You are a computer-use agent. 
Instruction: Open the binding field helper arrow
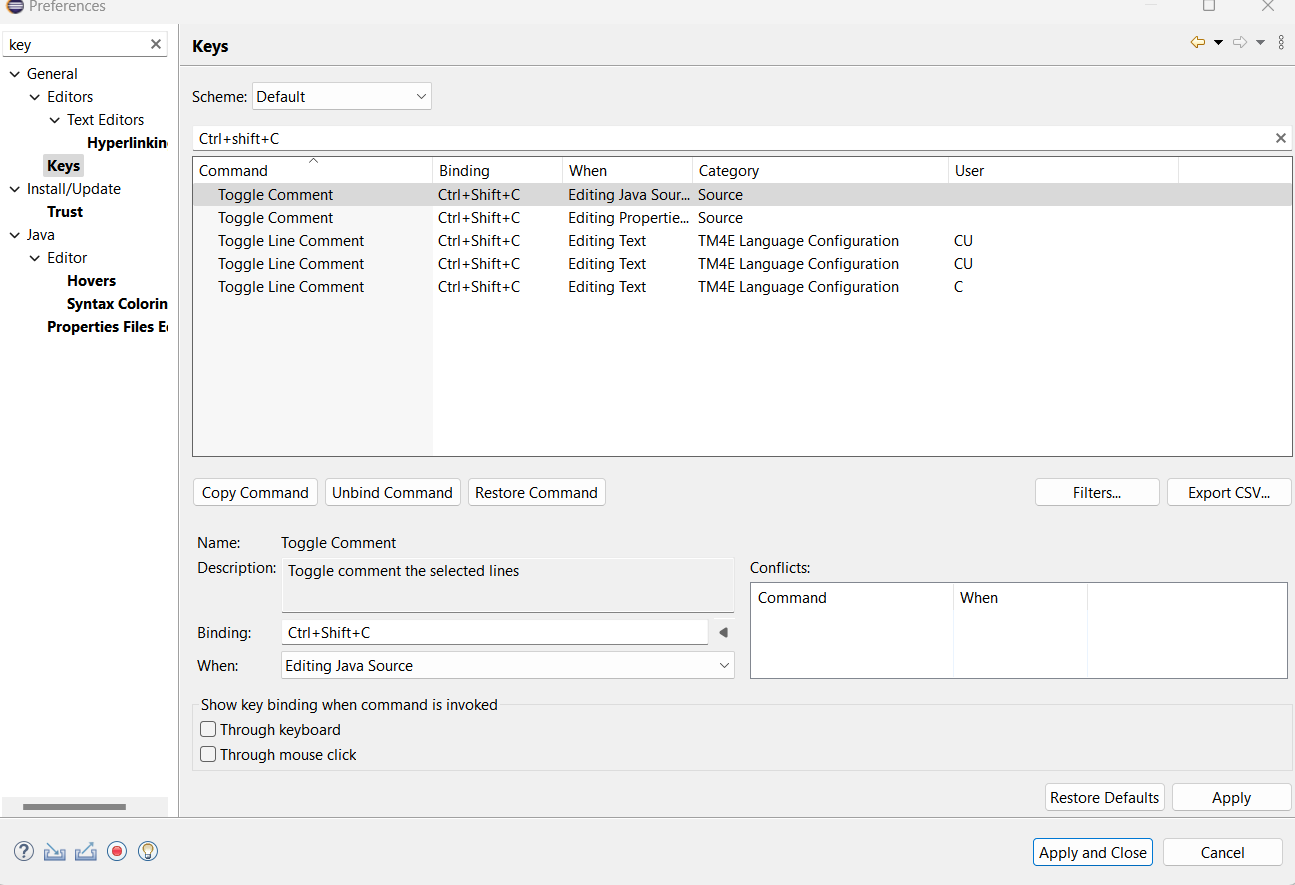[x=723, y=633]
